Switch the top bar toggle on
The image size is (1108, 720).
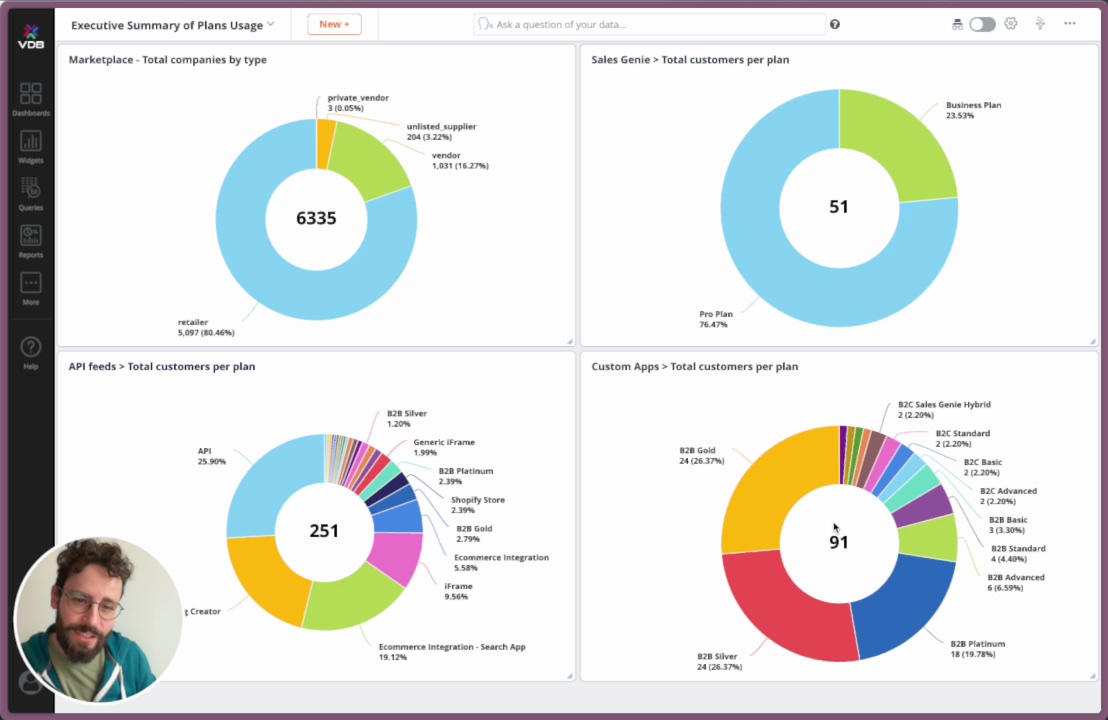[x=982, y=24]
